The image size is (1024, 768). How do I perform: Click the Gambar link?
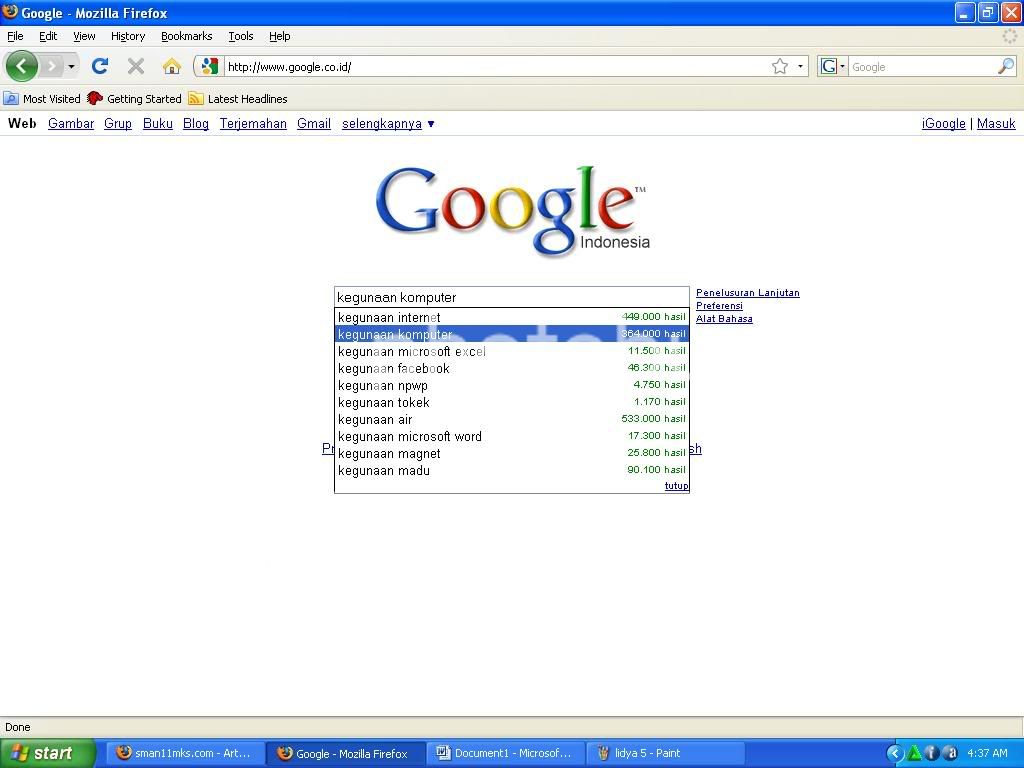coord(71,124)
